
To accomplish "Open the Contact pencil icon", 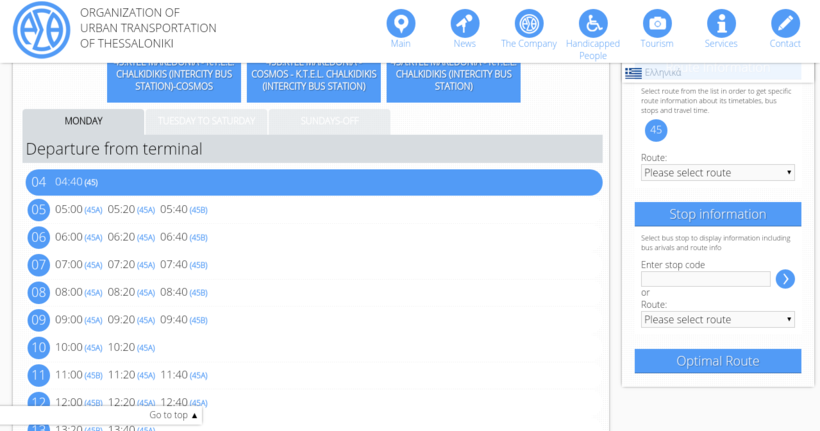I will tap(785, 23).
